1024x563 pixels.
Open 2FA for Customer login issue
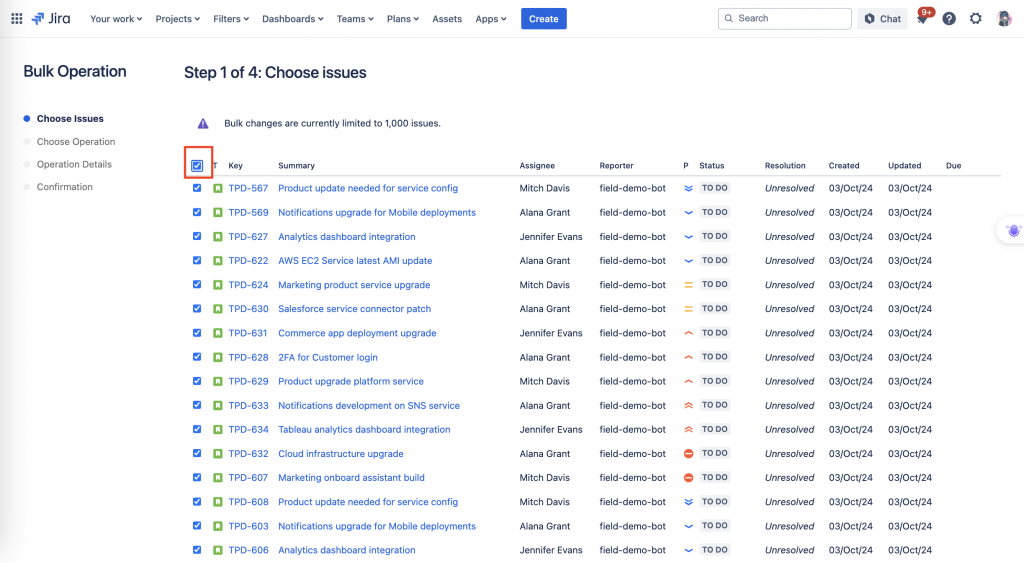328,357
